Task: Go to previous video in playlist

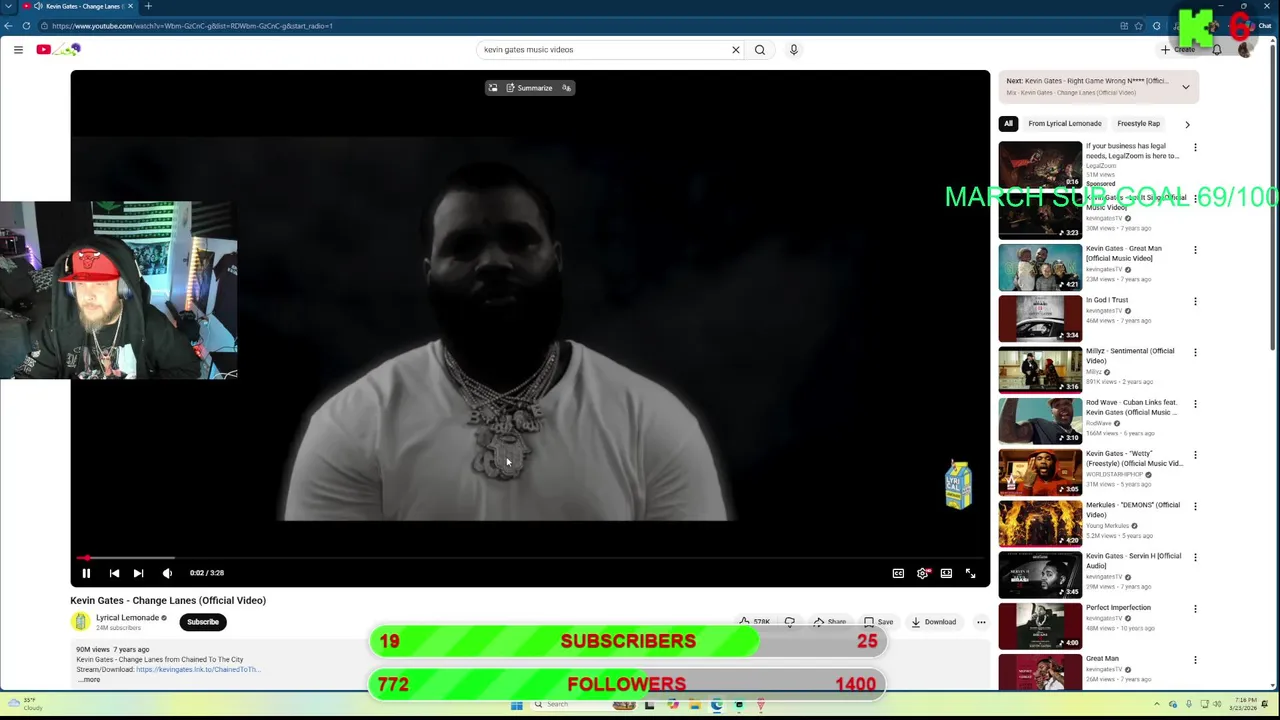Action: coord(114,573)
